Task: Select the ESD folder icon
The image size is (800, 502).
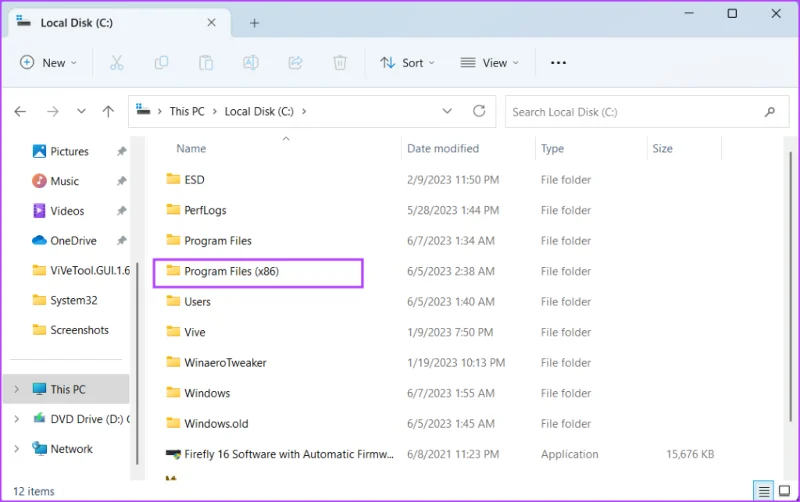Action: 173,179
